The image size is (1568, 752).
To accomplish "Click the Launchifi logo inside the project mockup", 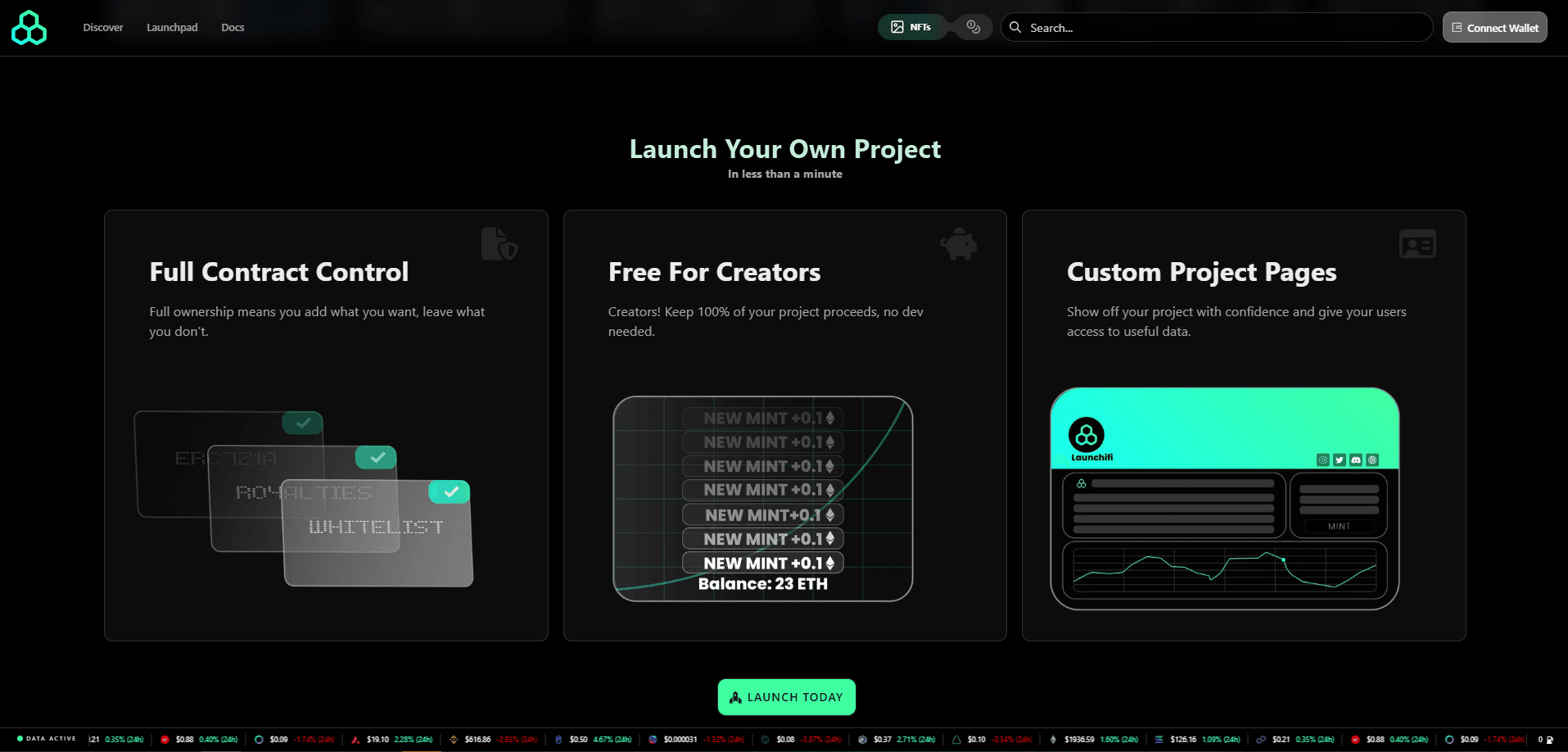I will click(1087, 435).
